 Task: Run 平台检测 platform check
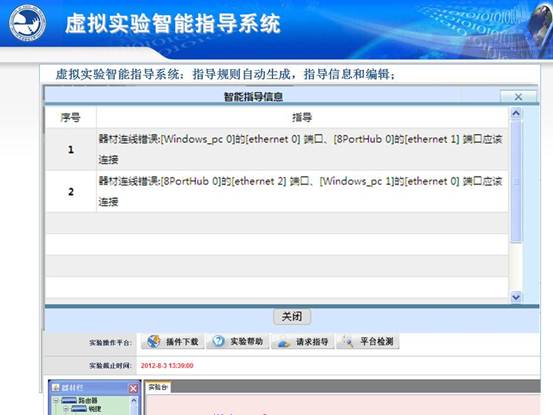tap(368, 341)
